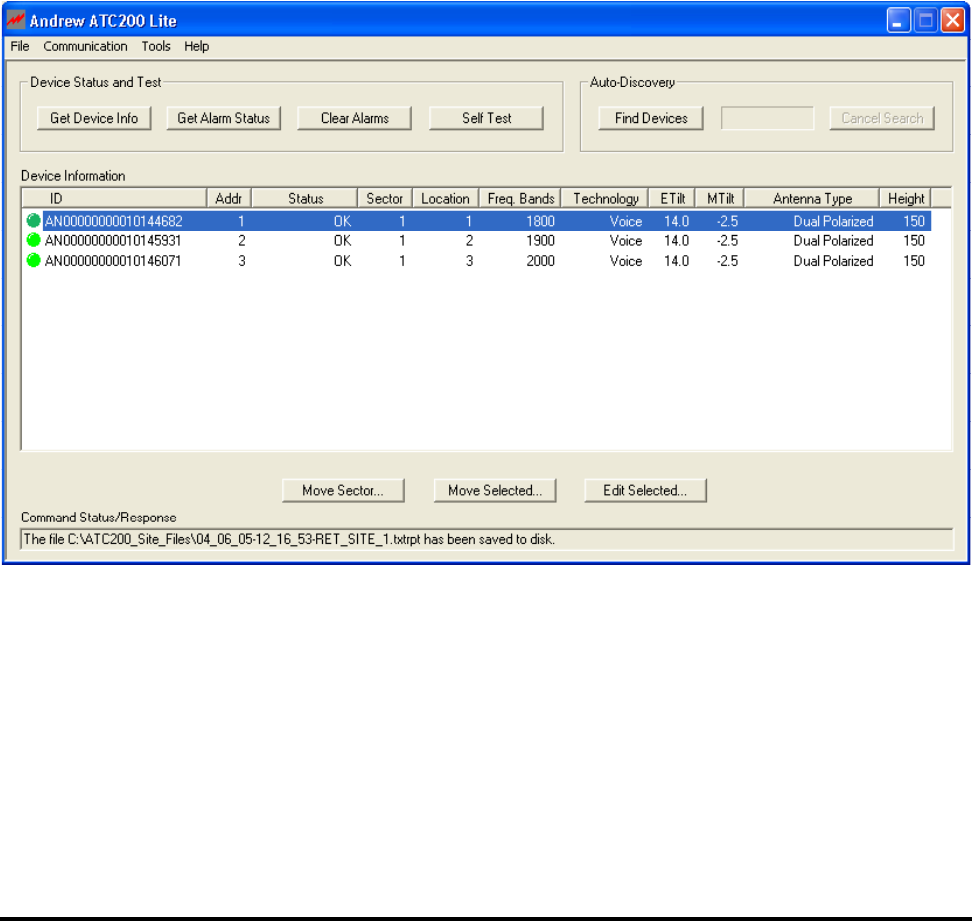The height and width of the screenshot is (921, 973).
Task: Select device row AN00000000010144682
Action: click(477, 221)
